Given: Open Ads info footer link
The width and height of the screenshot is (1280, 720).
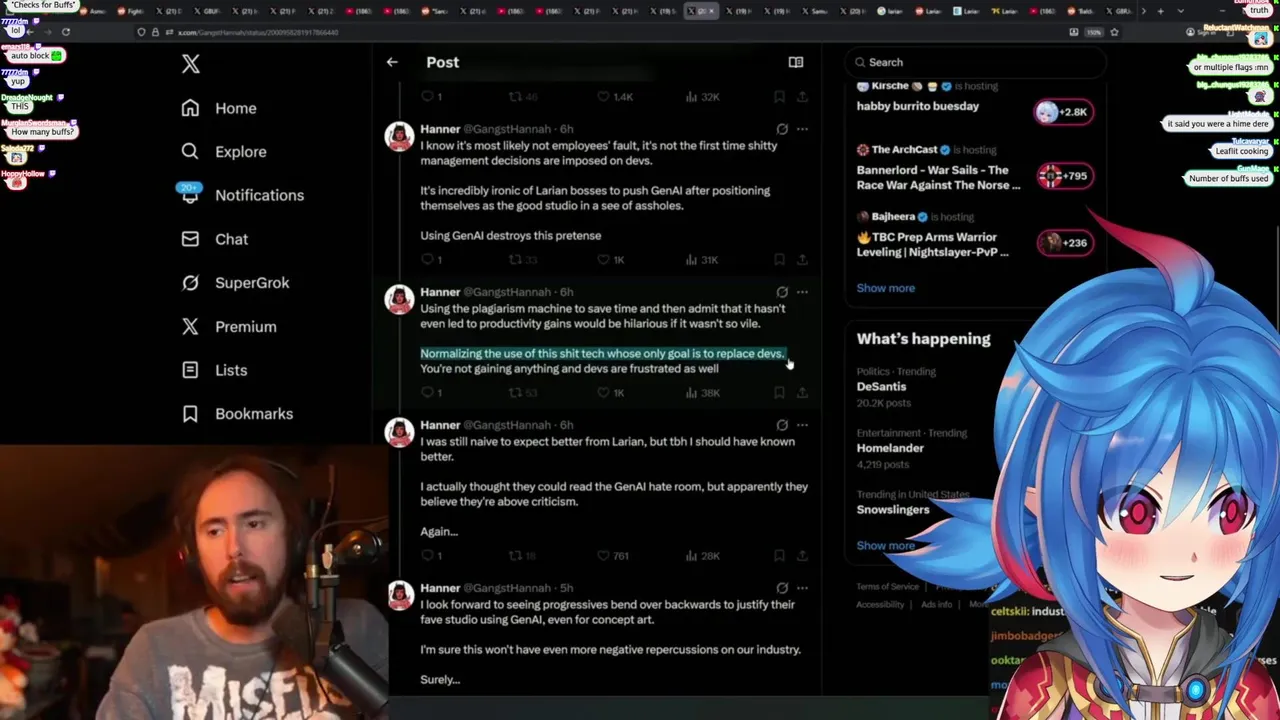Looking at the screenshot, I should pyautogui.click(x=936, y=605).
